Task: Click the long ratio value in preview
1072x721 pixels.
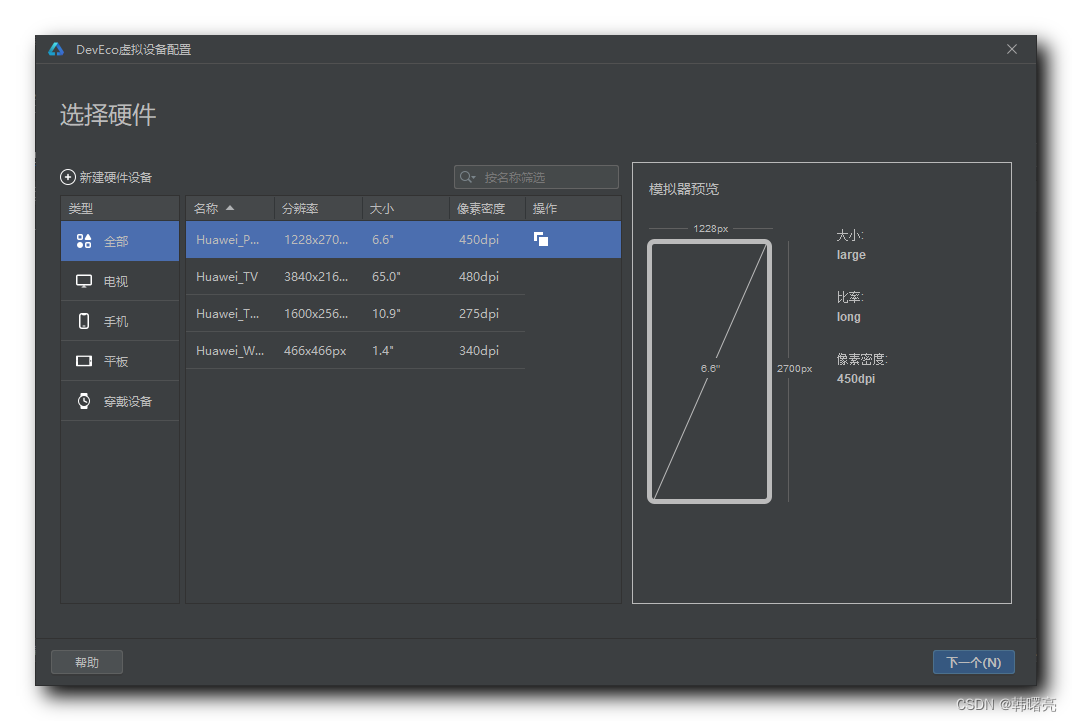Action: click(848, 316)
